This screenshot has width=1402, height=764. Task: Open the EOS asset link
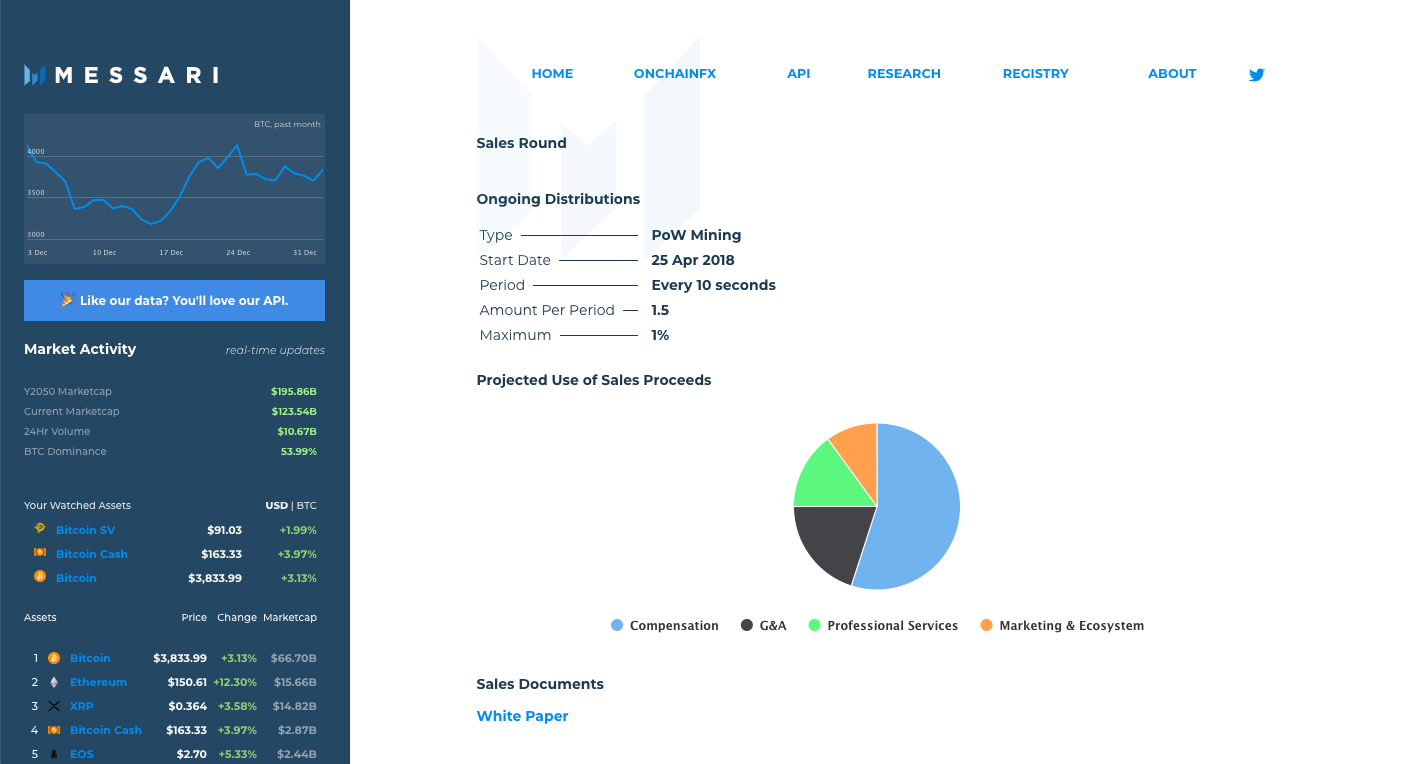[82, 754]
